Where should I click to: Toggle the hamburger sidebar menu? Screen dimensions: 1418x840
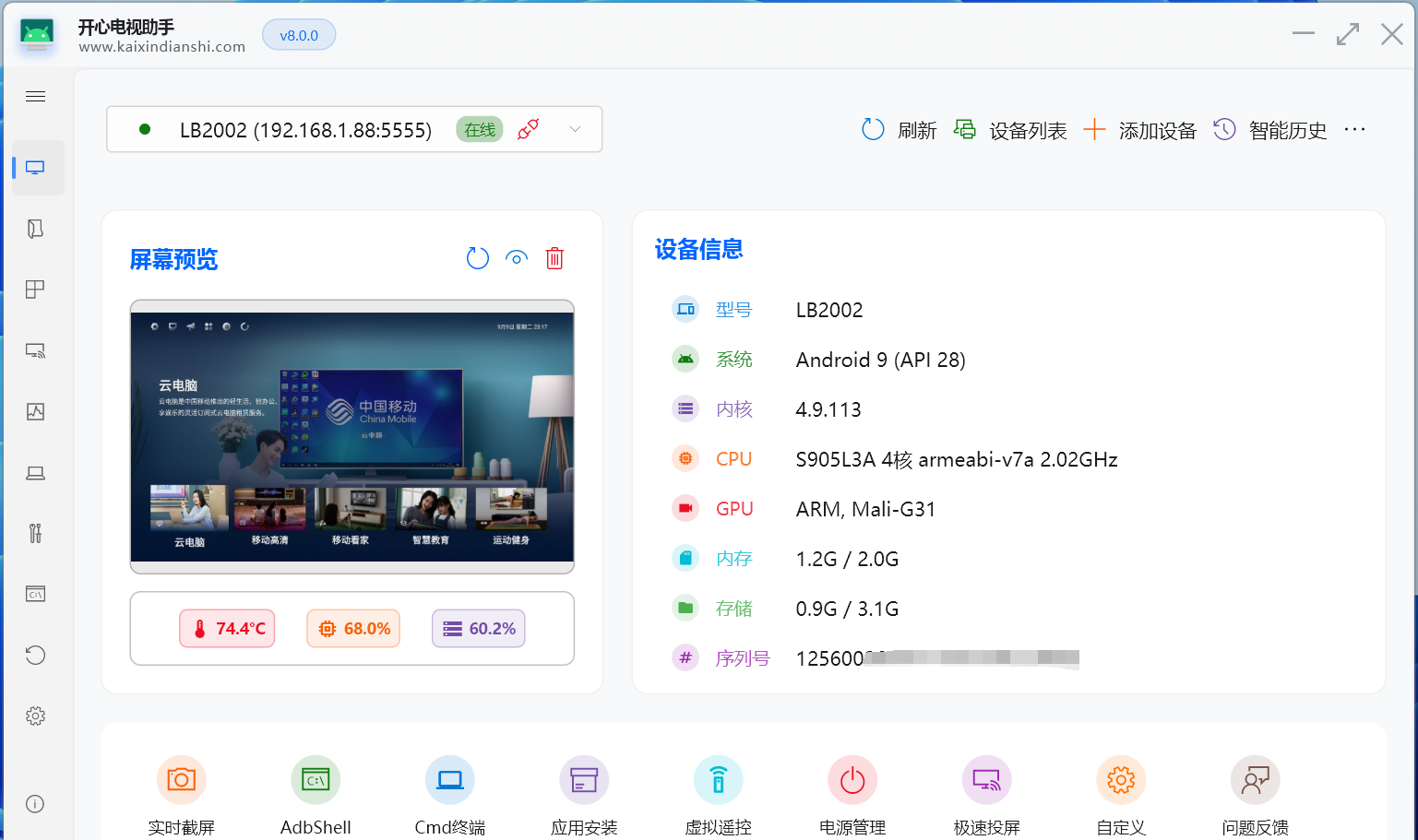36,97
